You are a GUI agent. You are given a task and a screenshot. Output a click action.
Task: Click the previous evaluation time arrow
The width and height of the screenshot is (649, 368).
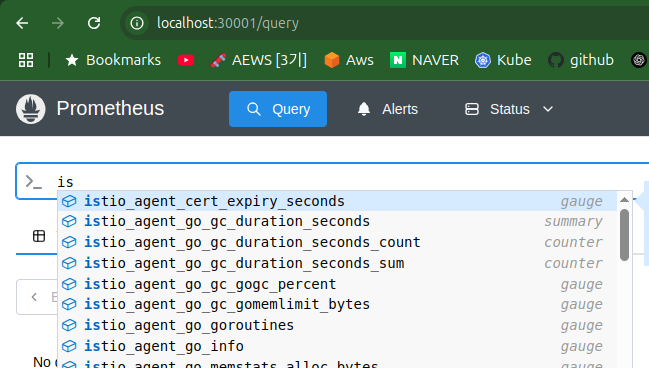coord(34,297)
